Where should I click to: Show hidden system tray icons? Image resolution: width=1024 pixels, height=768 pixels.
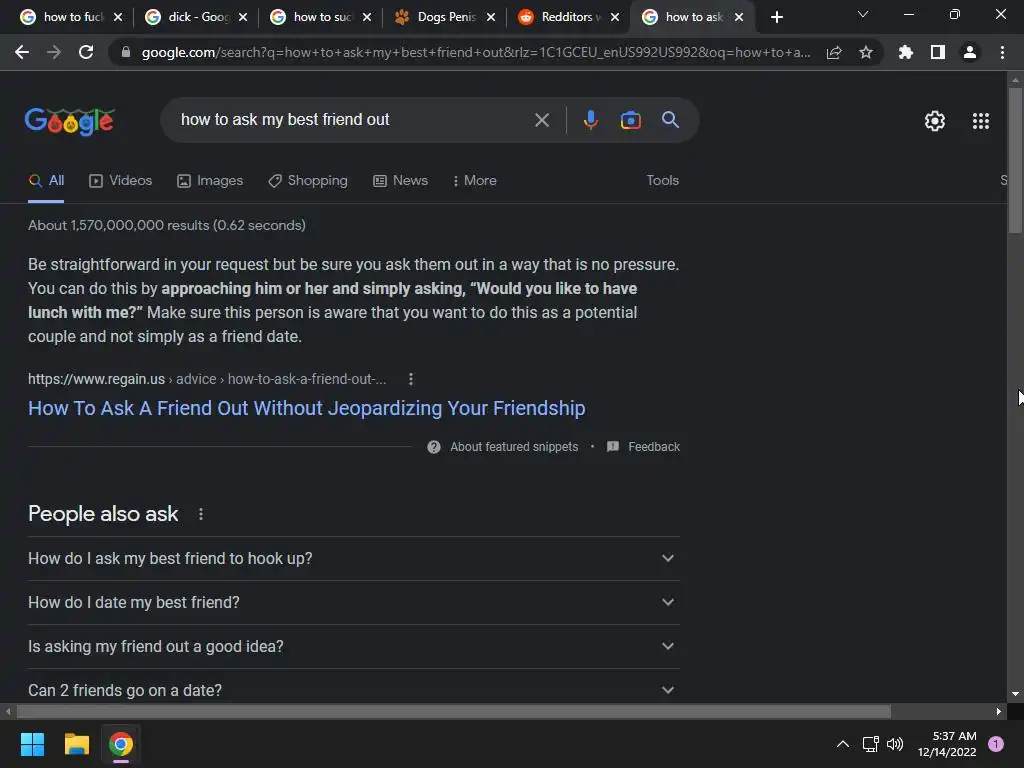842,744
